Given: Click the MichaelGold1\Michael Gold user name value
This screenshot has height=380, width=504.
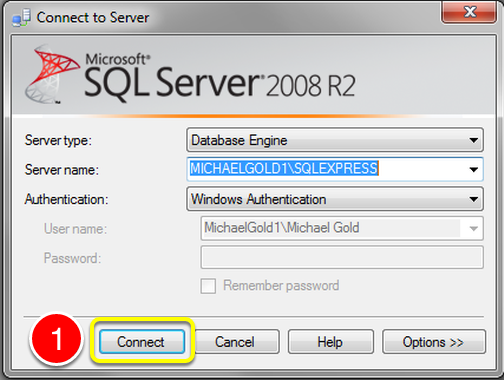Looking at the screenshot, I should click(x=282, y=228).
